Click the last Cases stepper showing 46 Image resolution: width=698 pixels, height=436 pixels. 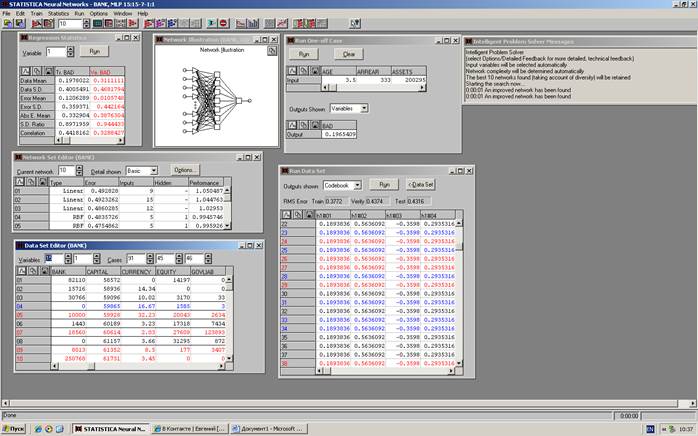208,259
